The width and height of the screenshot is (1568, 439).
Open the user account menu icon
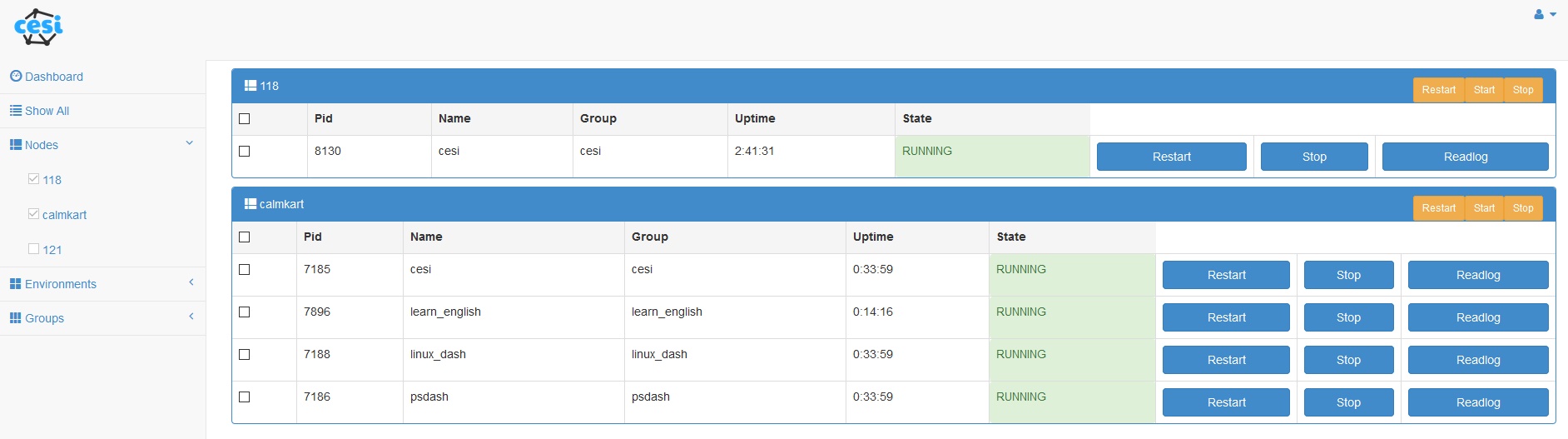(x=1539, y=14)
